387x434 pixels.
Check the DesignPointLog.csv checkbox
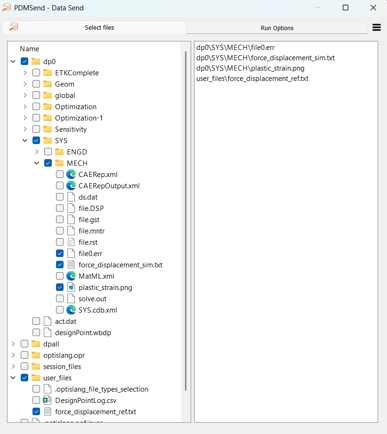(x=36, y=400)
